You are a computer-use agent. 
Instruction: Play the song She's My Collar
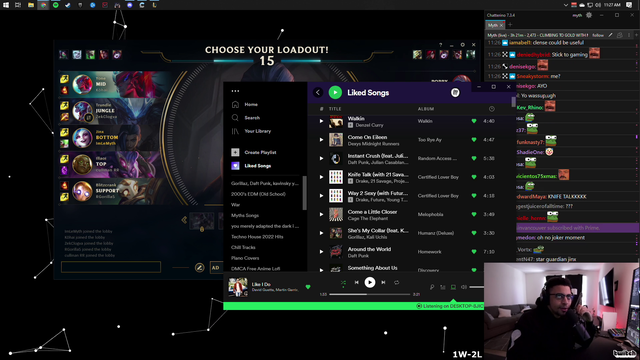point(321,233)
